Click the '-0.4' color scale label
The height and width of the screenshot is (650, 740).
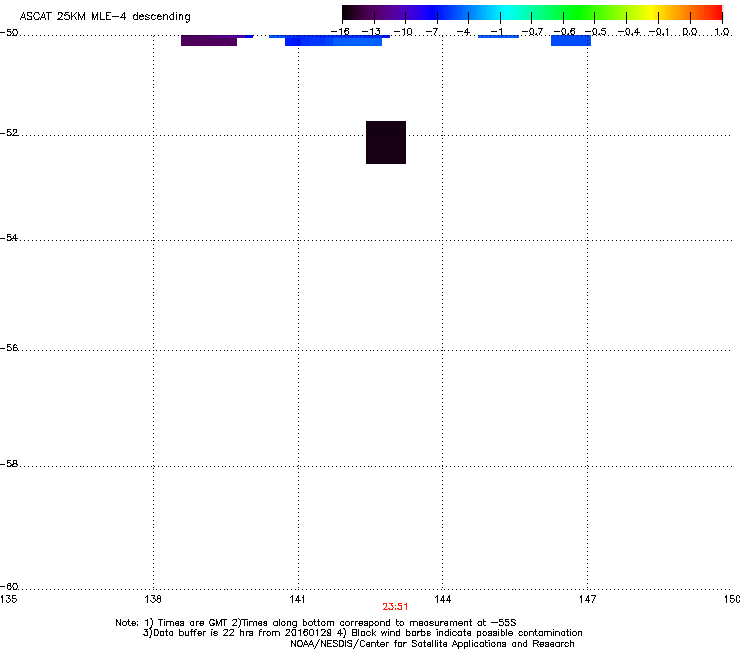[x=629, y=32]
